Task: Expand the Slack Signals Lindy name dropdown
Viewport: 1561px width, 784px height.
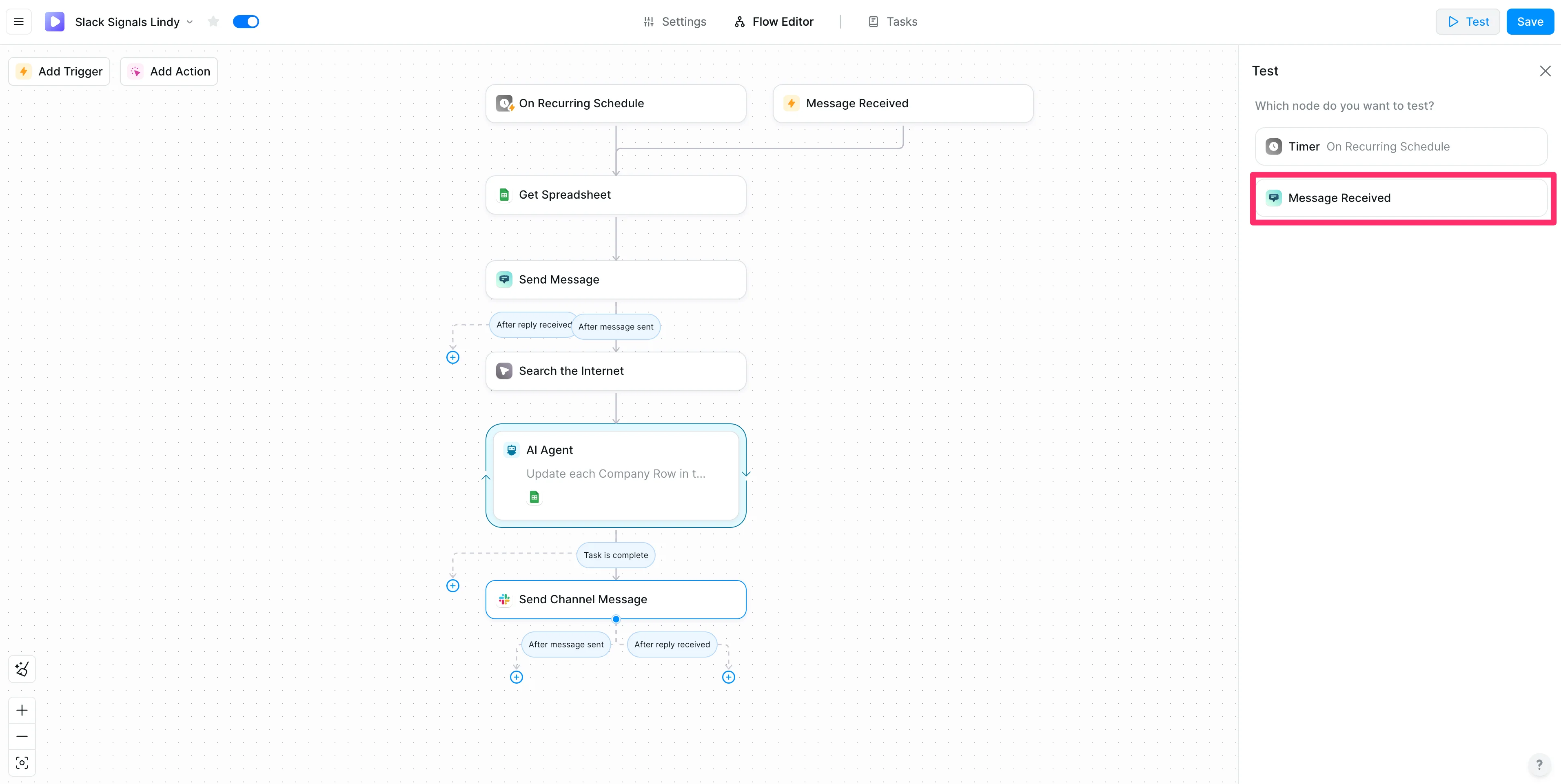Action: click(x=190, y=22)
